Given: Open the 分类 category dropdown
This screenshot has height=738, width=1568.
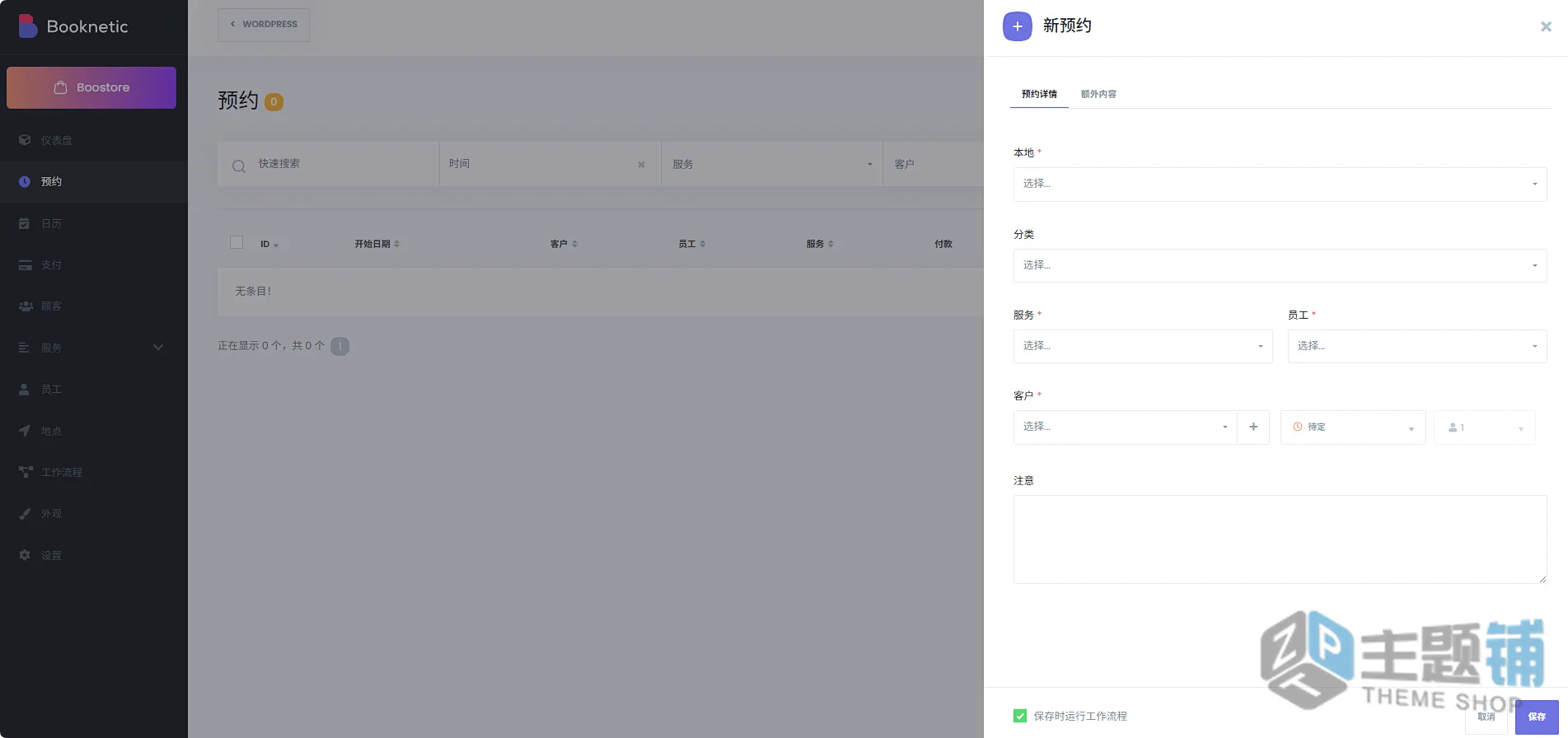Looking at the screenshot, I should [1280, 265].
